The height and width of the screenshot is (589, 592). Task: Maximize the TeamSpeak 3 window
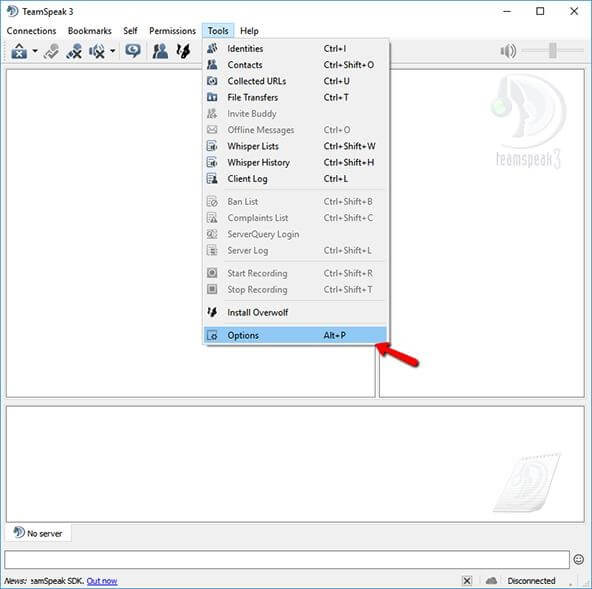[x=540, y=11]
